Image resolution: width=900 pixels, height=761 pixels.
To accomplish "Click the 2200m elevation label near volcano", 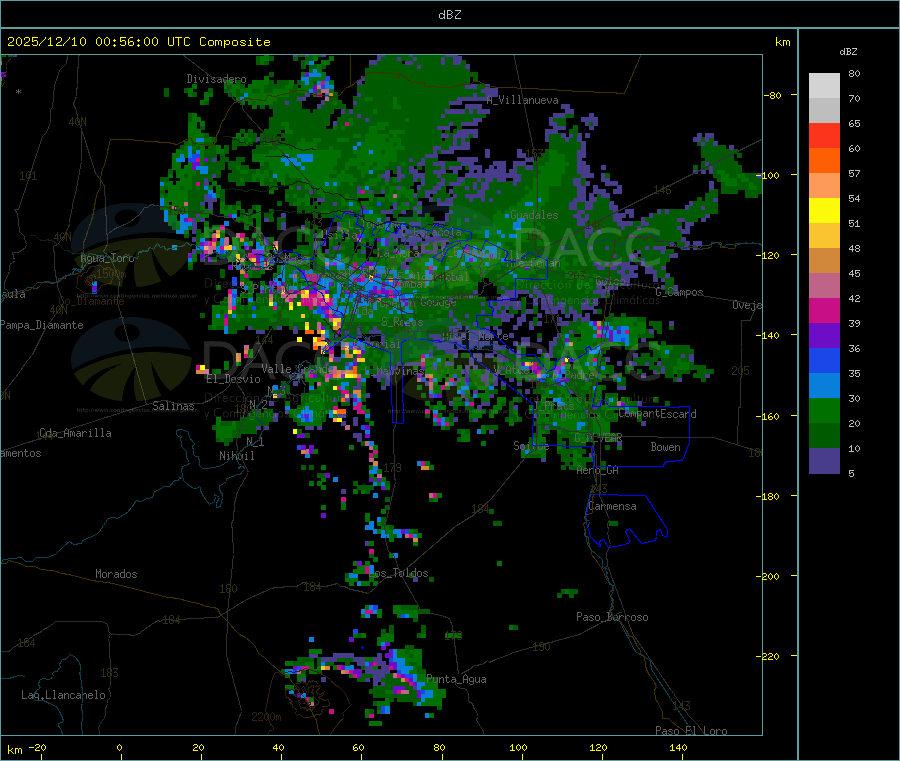I will pyautogui.click(x=266, y=717).
